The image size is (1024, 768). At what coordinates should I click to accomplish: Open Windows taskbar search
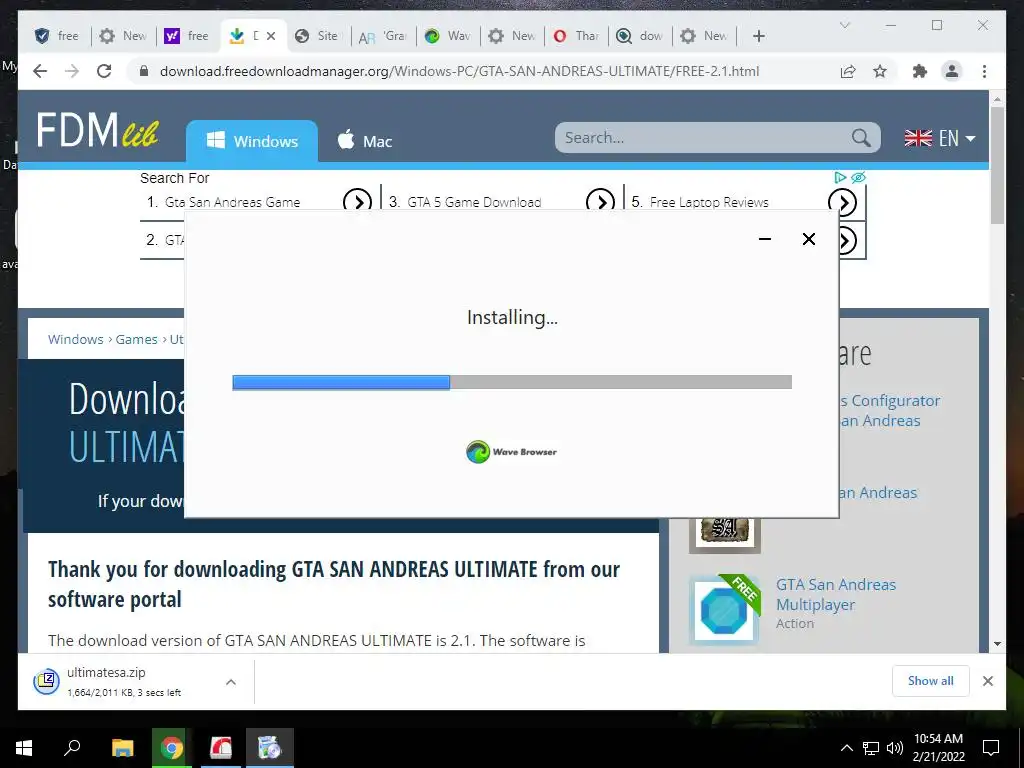(x=72, y=748)
